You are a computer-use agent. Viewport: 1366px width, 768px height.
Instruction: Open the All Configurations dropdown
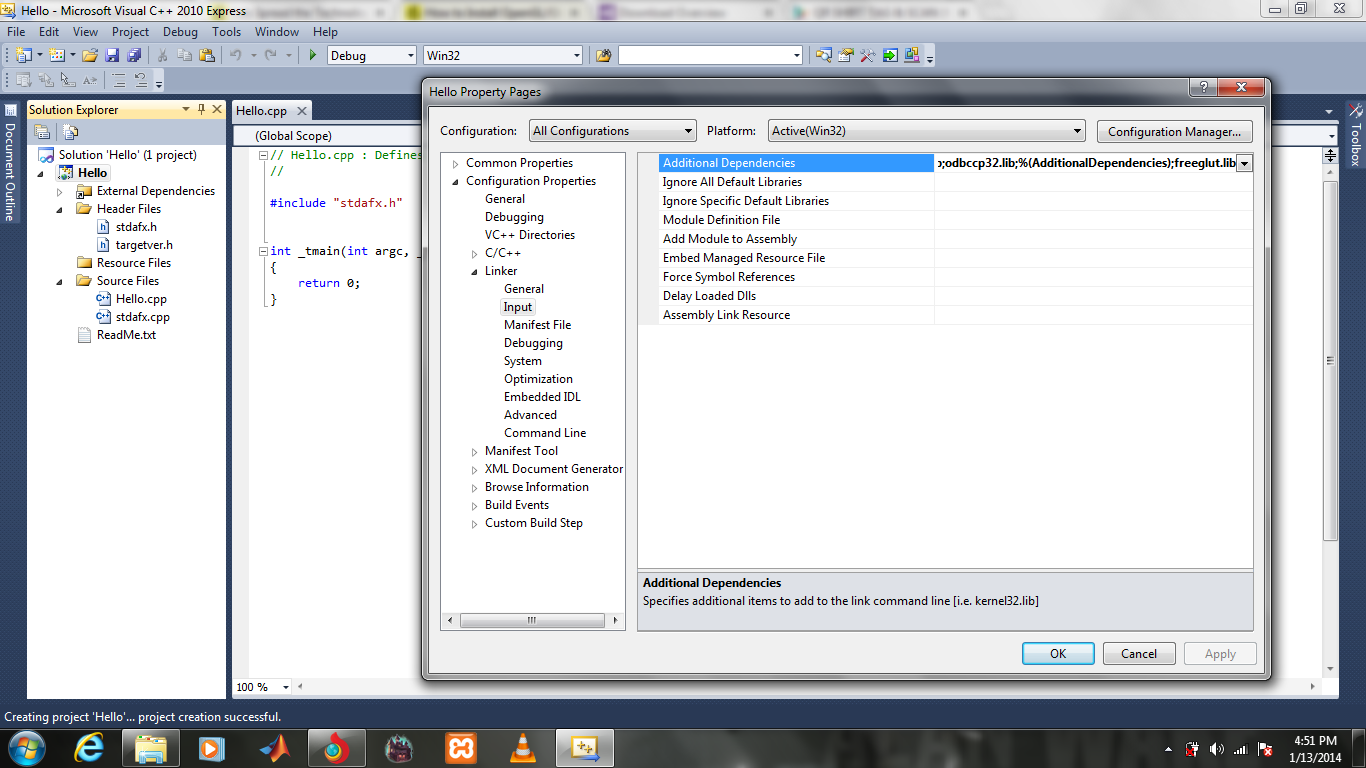[x=686, y=130]
